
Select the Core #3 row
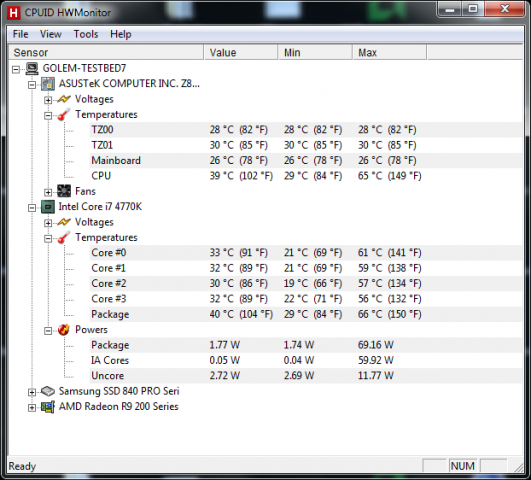tap(306, 299)
